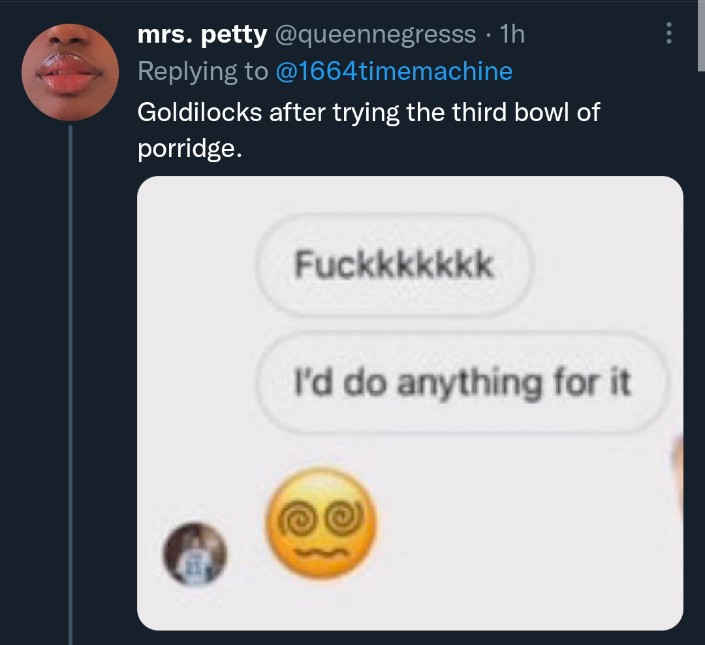Image resolution: width=705 pixels, height=645 pixels.
Task: Select the "Fuckkkkkkk" message bubble
Action: (x=393, y=265)
